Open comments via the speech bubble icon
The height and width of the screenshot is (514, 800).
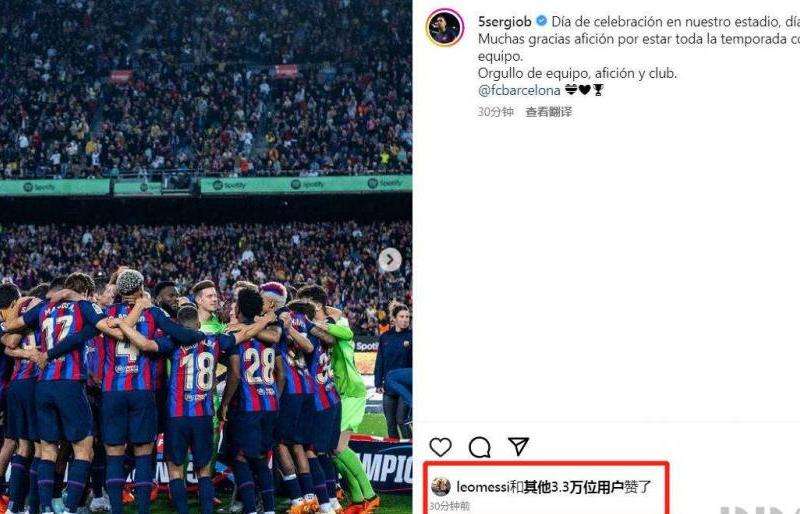[480, 447]
